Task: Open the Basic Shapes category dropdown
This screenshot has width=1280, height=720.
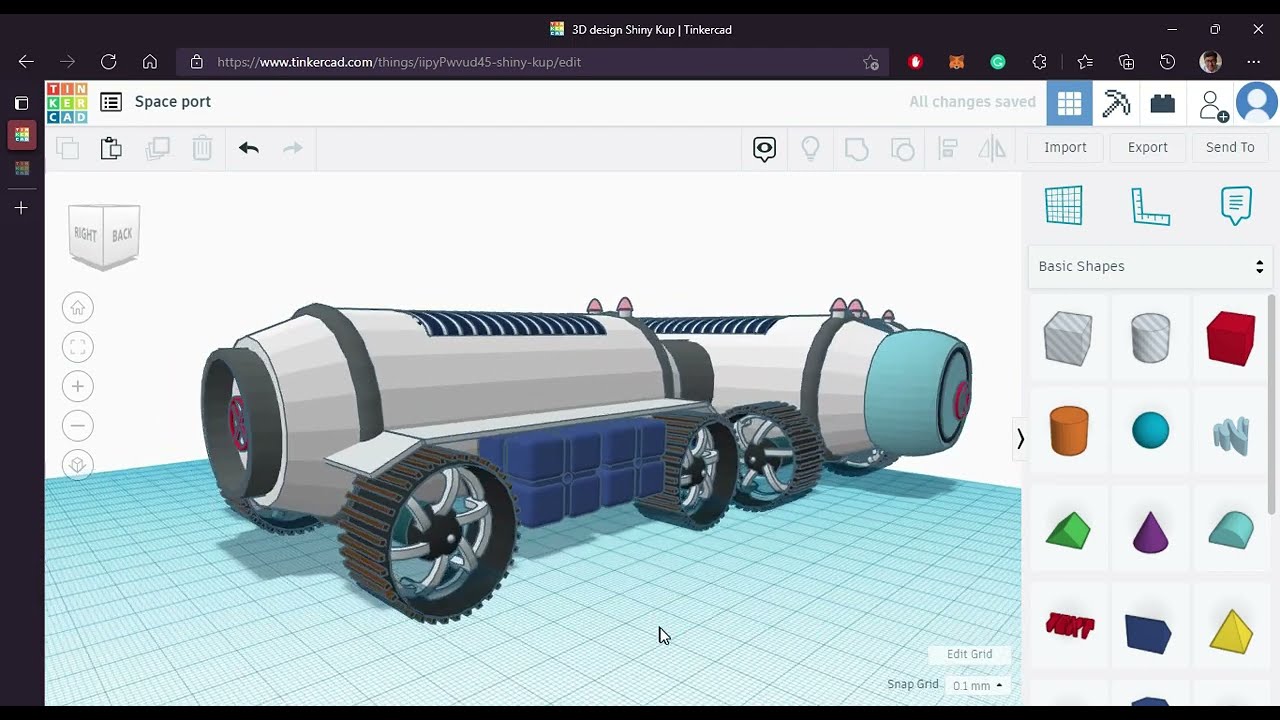Action: (1150, 266)
